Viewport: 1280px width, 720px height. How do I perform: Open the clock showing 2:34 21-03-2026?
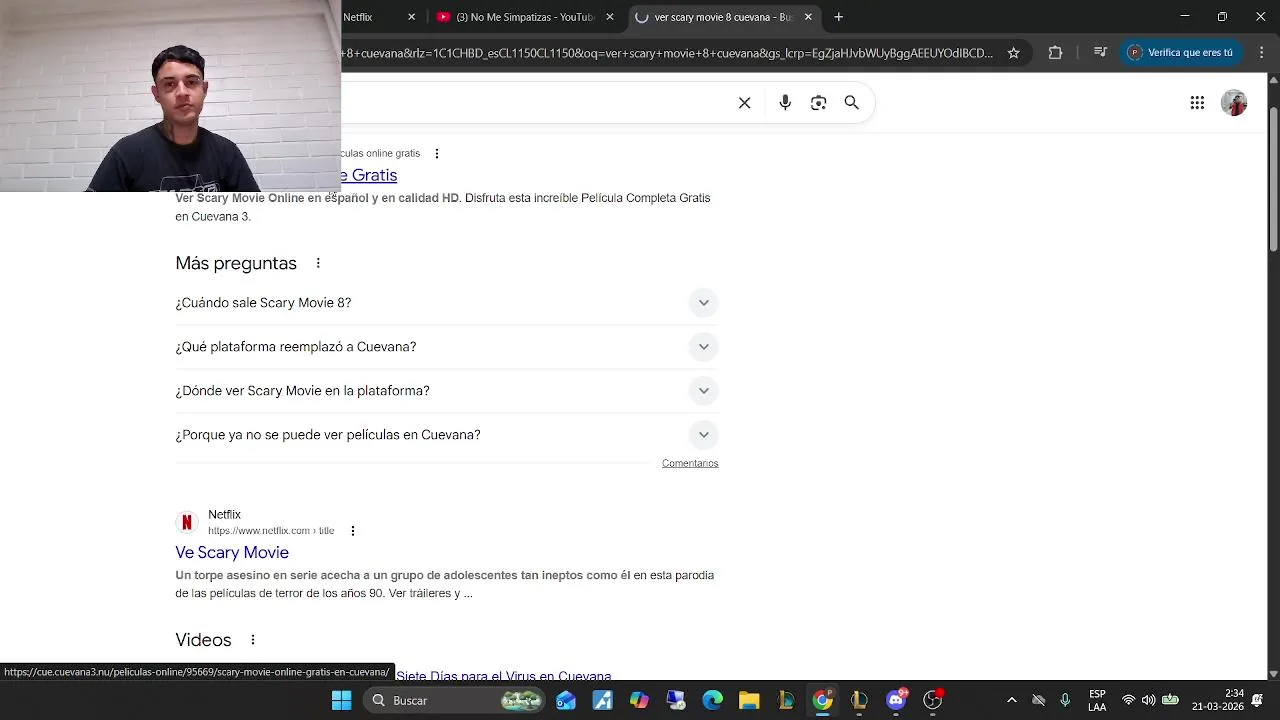coord(1218,700)
